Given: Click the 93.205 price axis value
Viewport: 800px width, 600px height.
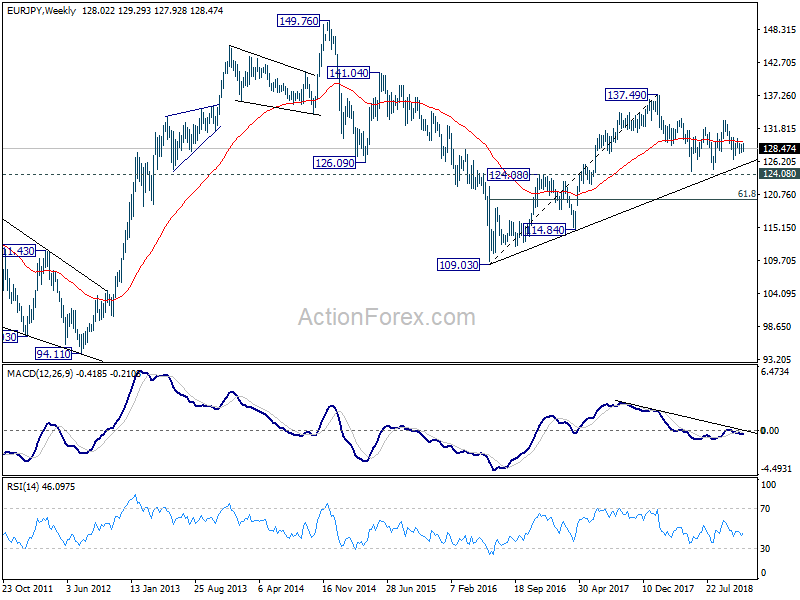Looking at the screenshot, I should point(779,360).
